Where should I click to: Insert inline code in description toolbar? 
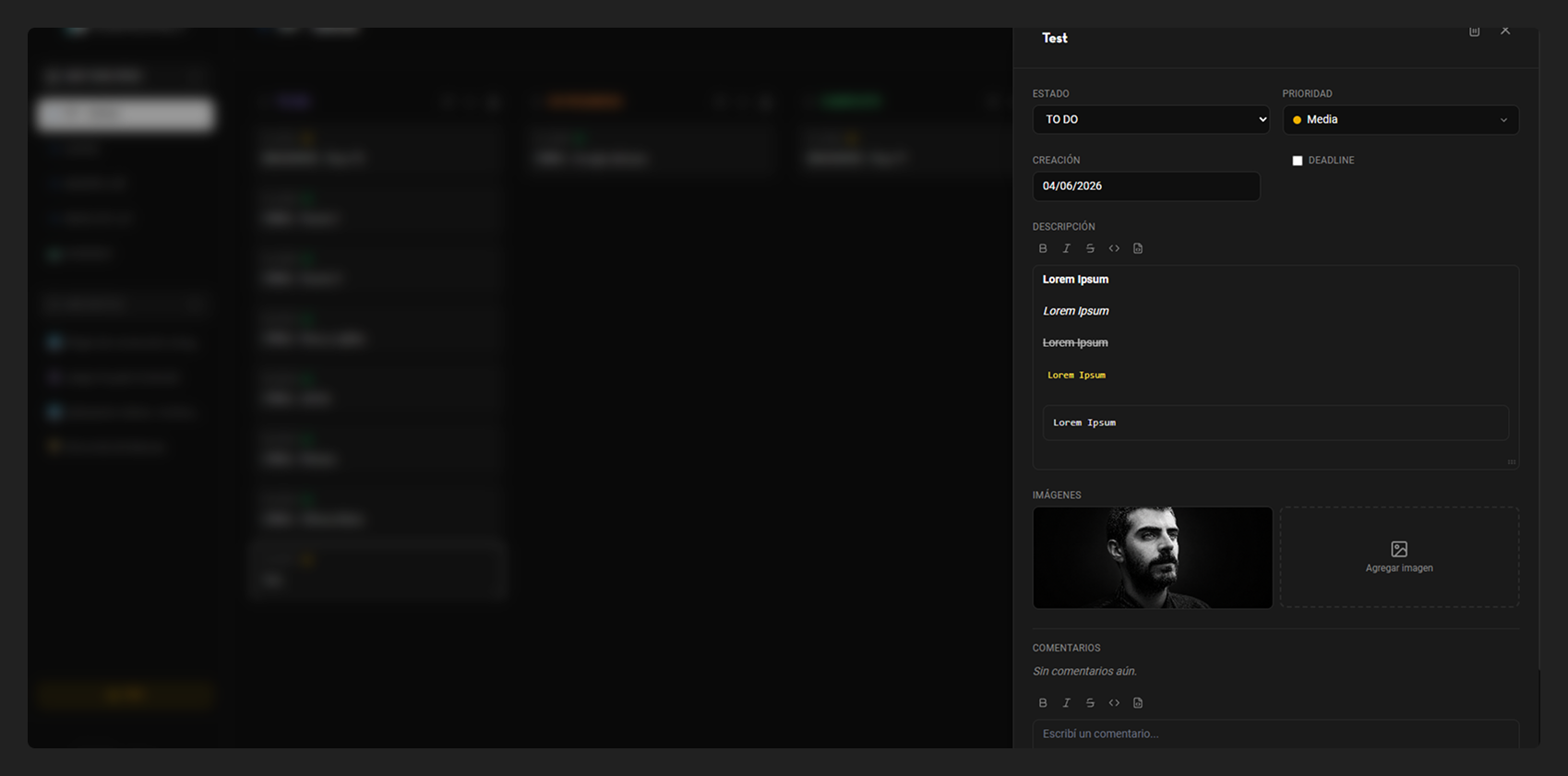pos(1114,248)
